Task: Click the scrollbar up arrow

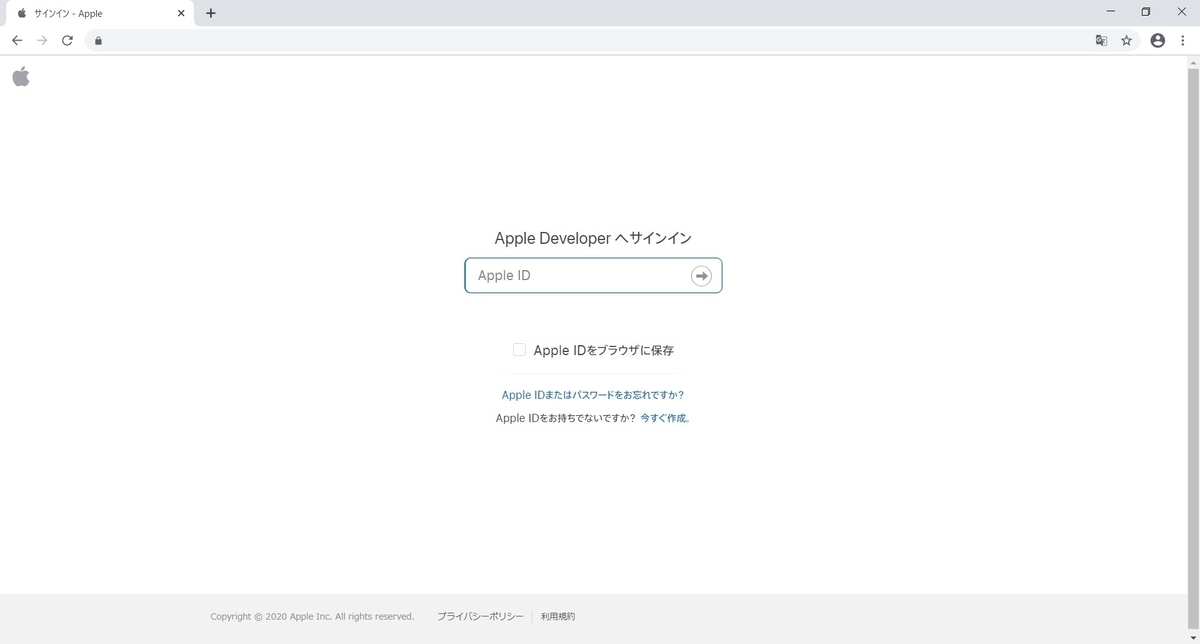Action: coord(1192,63)
